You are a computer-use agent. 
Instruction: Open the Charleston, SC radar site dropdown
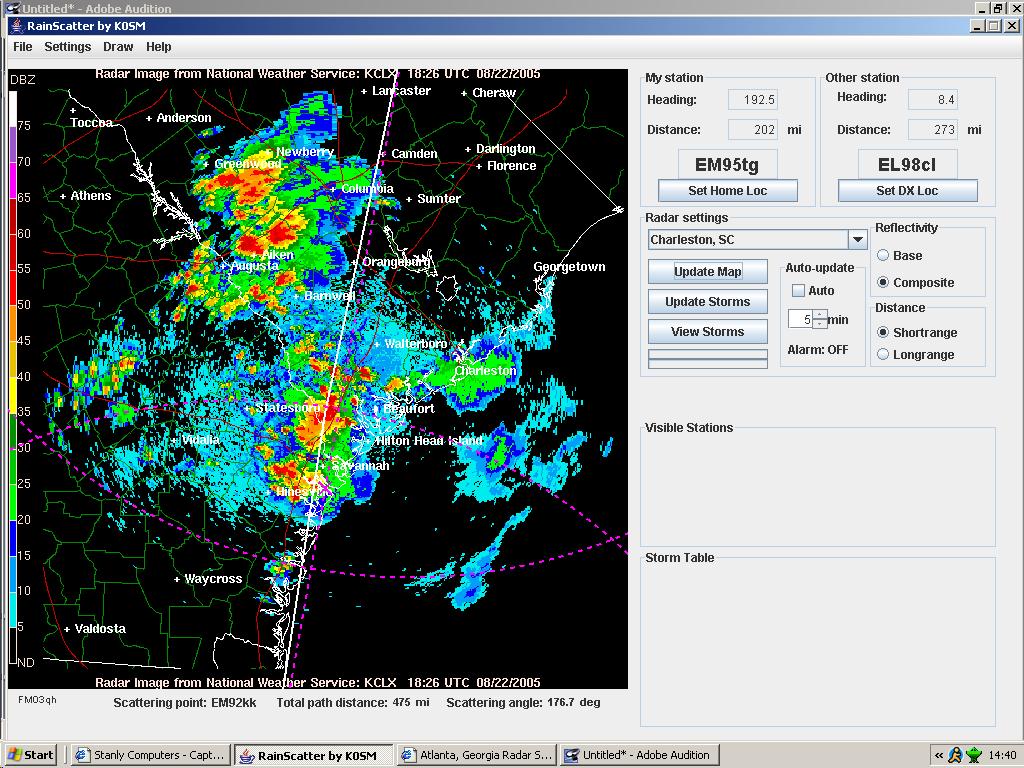tap(857, 240)
